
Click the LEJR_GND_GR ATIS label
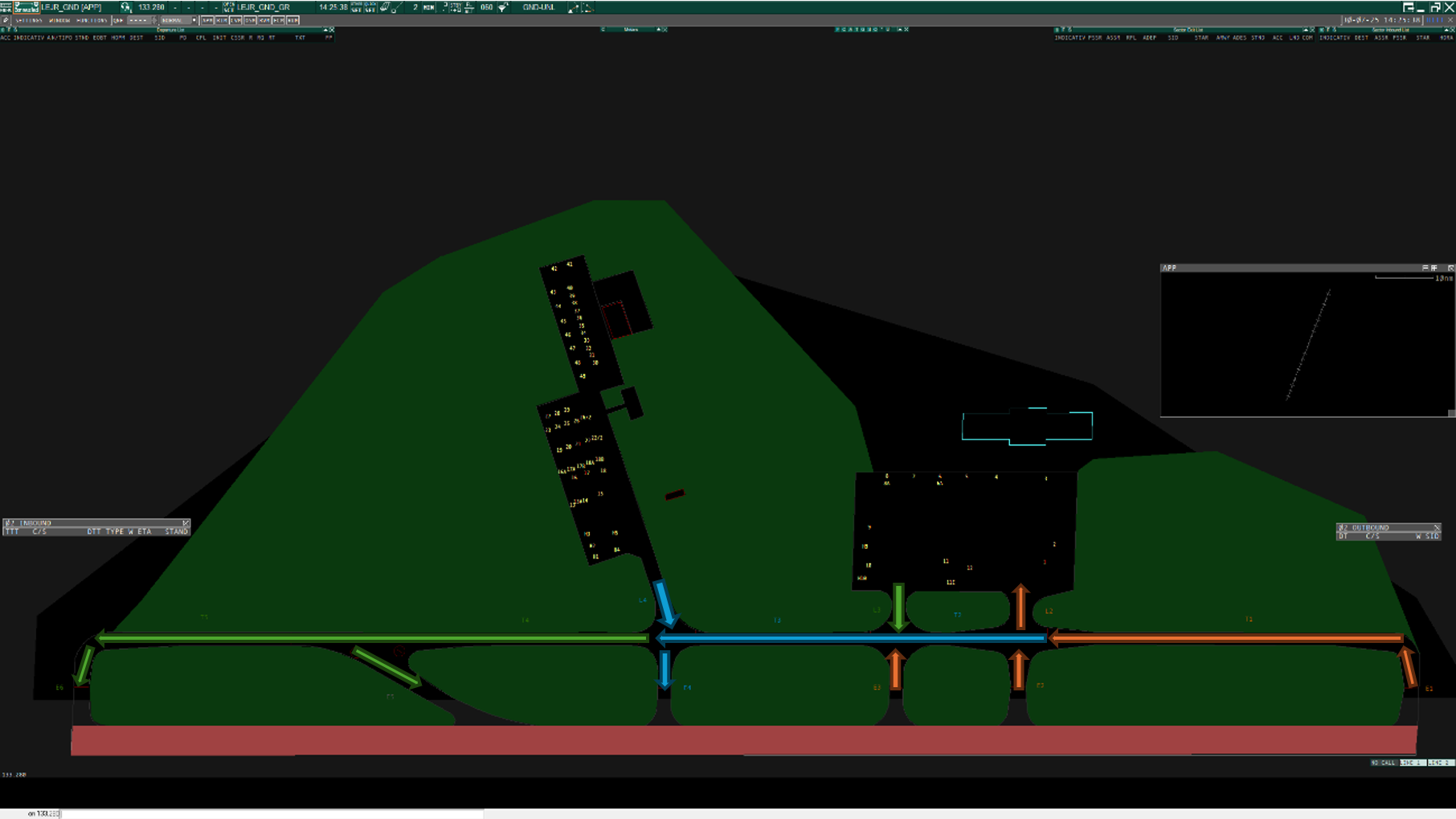click(263, 7)
